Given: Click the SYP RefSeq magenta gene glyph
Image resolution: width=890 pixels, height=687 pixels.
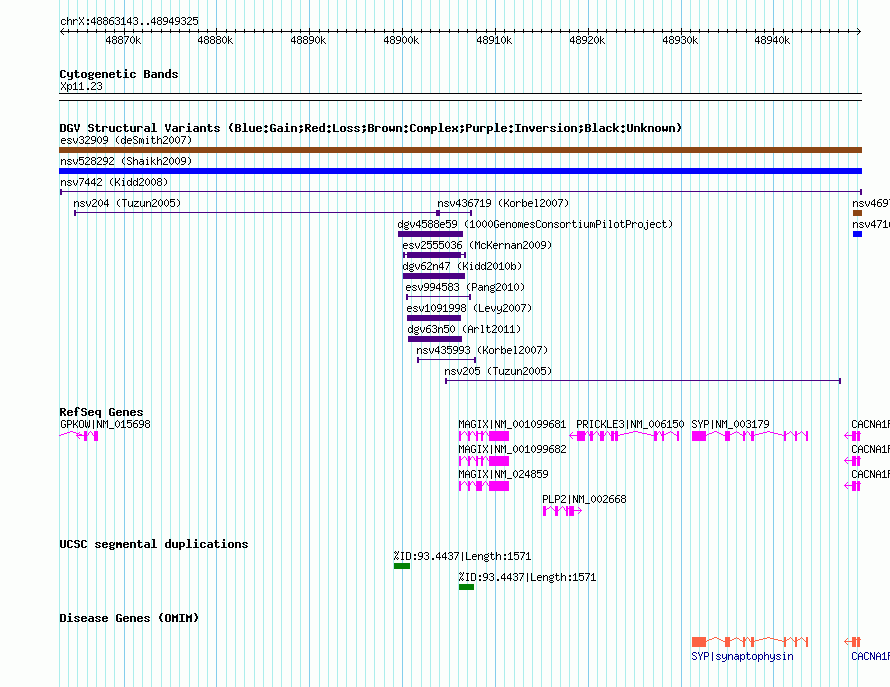Looking at the screenshot, I should coord(750,436).
